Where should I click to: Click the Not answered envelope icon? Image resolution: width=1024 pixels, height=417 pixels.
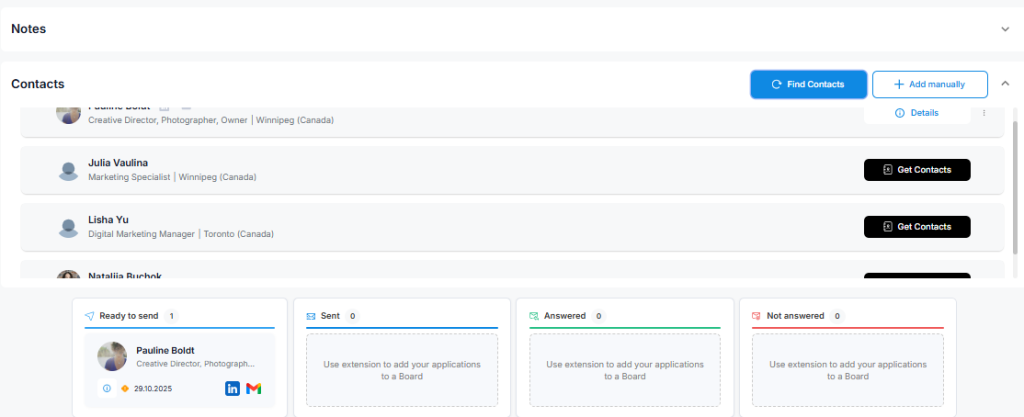click(756, 316)
